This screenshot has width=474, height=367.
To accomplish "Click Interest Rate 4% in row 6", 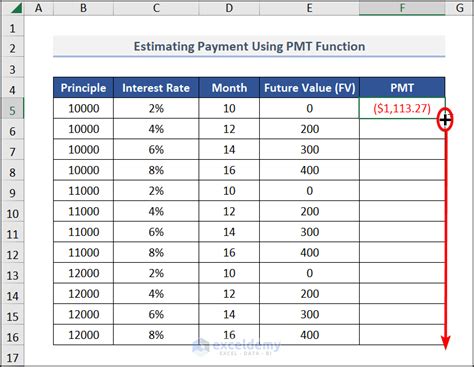I will [156, 129].
